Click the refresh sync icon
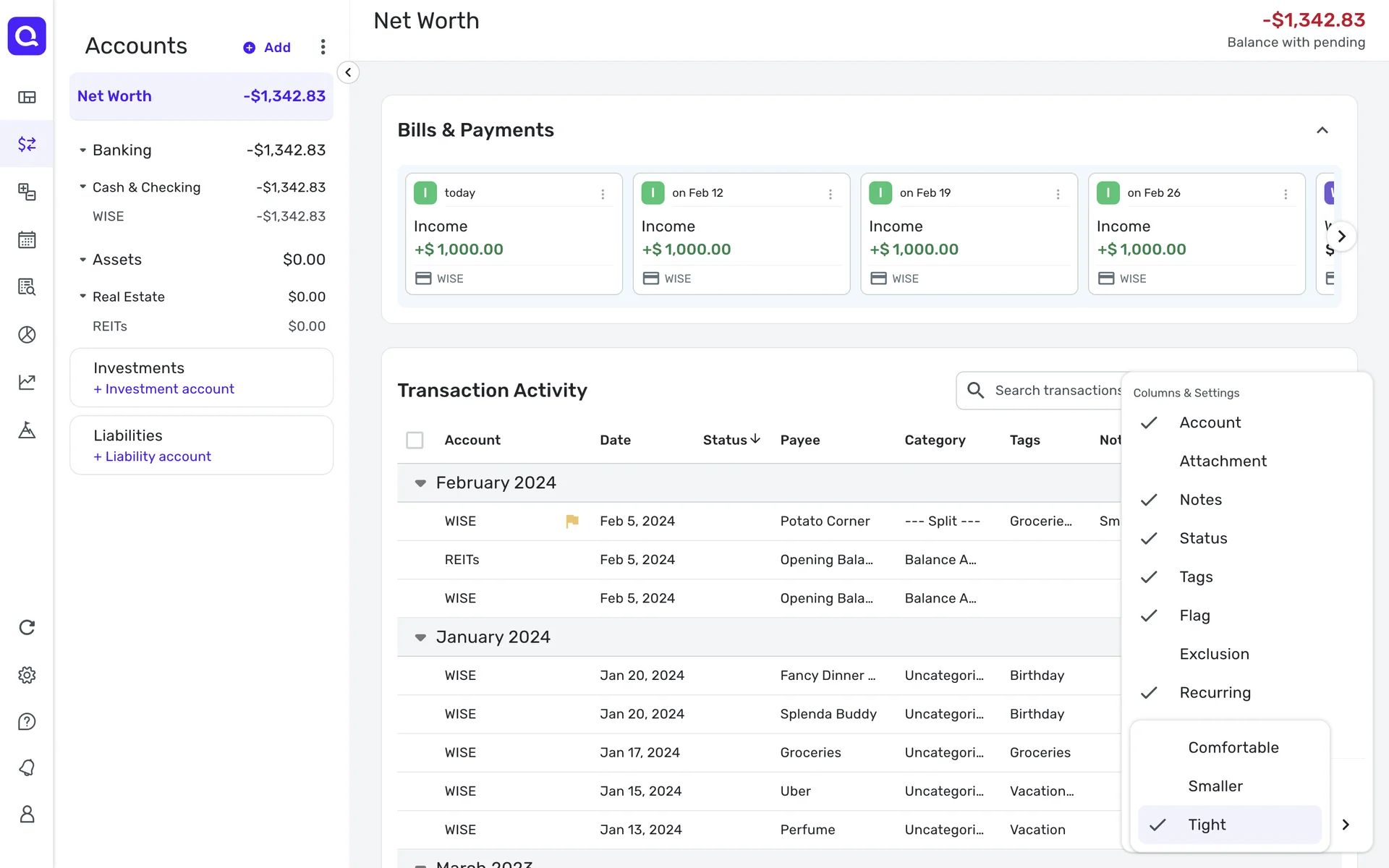 coord(27,627)
